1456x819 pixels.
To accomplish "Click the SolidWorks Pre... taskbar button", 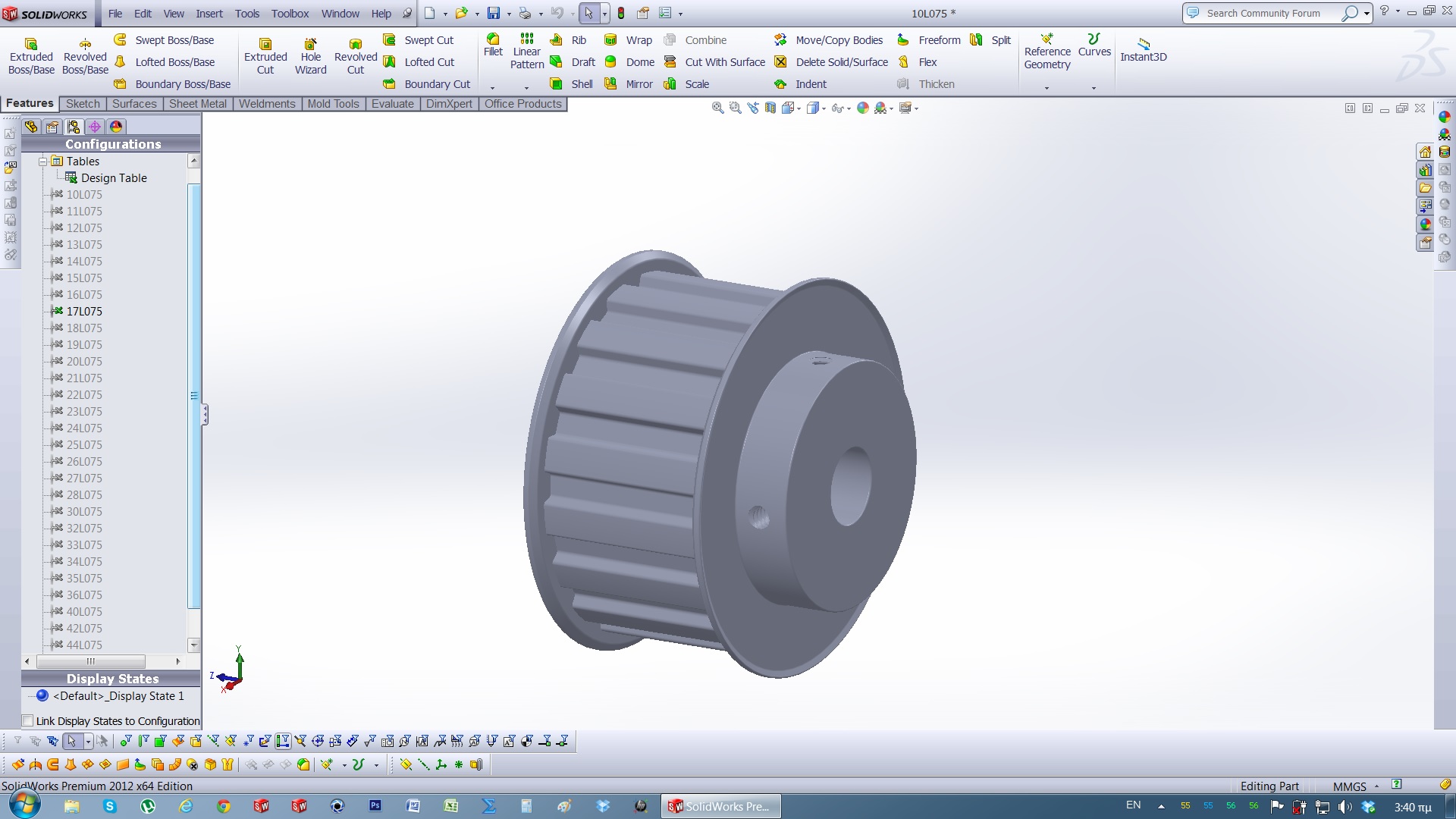I will 720,806.
